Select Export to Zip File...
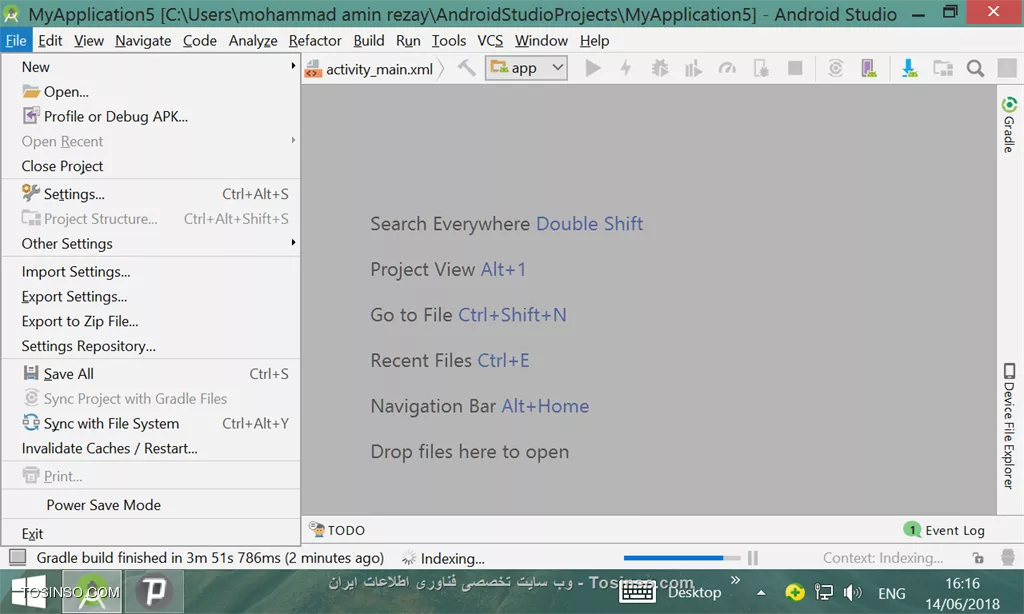The image size is (1024, 614). coord(151,321)
